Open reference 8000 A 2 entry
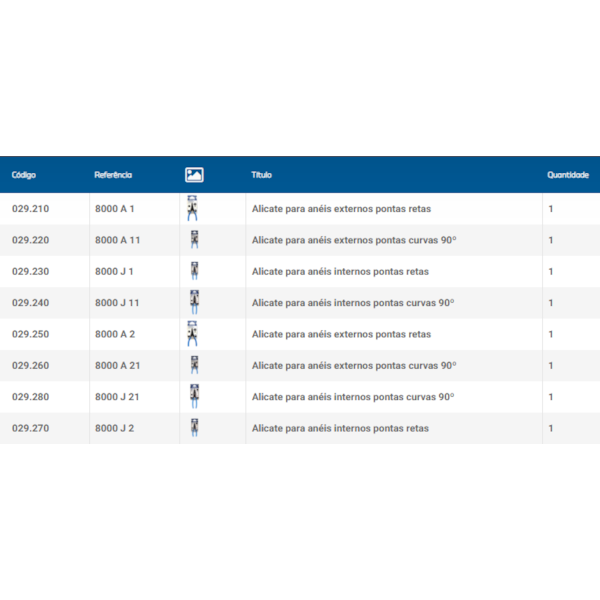 tap(115, 334)
